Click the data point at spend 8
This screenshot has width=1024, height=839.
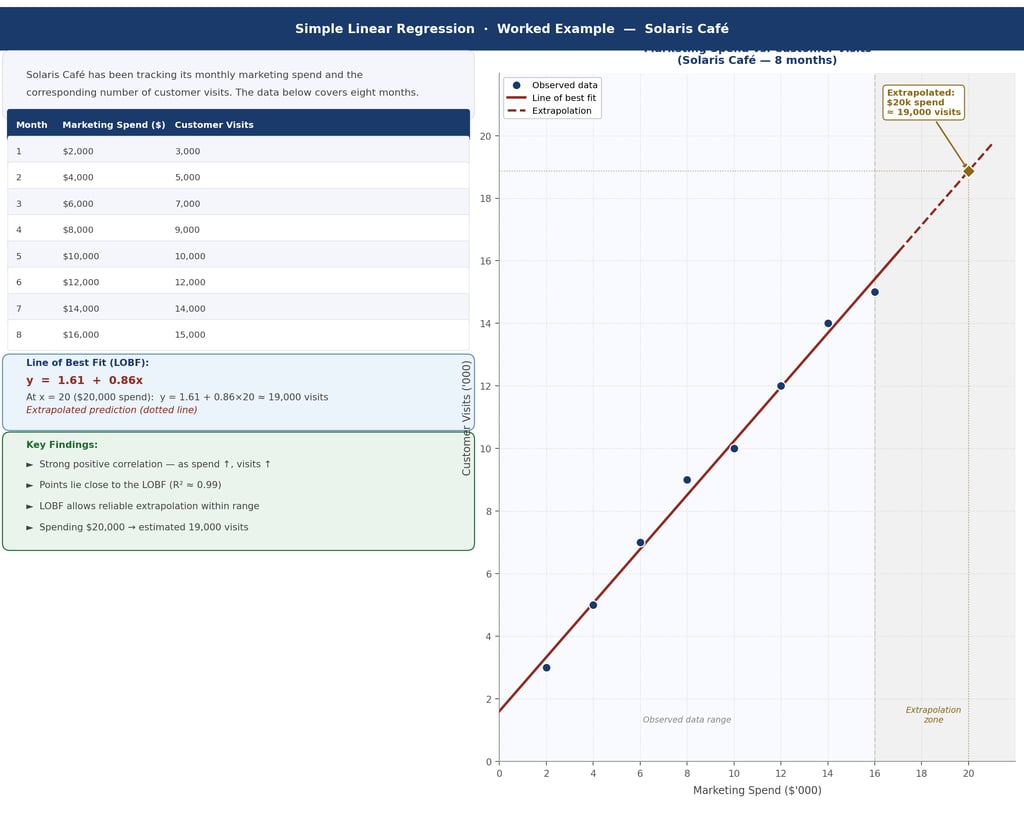687,480
